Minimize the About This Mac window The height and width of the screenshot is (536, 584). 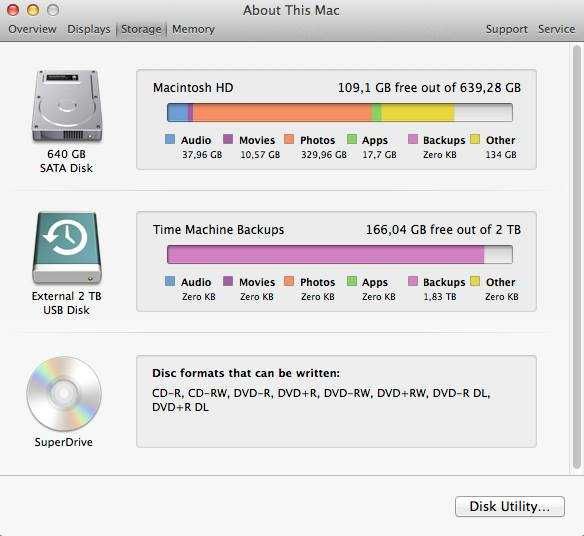pos(33,10)
